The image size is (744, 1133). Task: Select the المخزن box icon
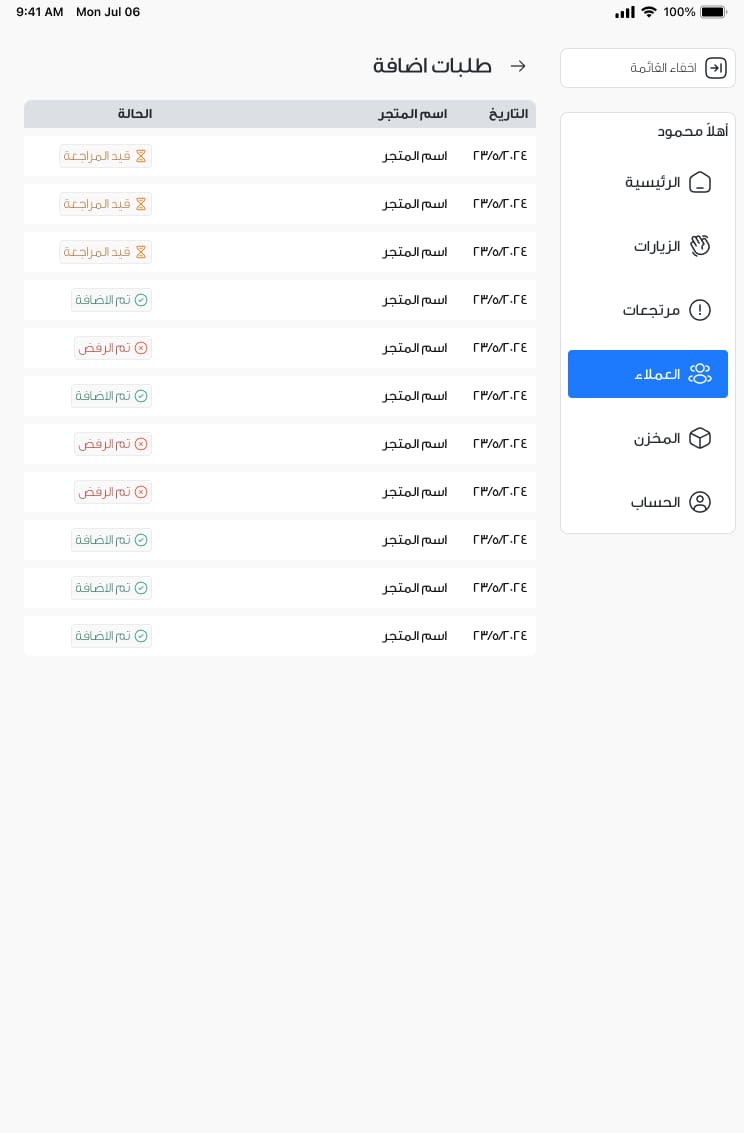click(699, 438)
